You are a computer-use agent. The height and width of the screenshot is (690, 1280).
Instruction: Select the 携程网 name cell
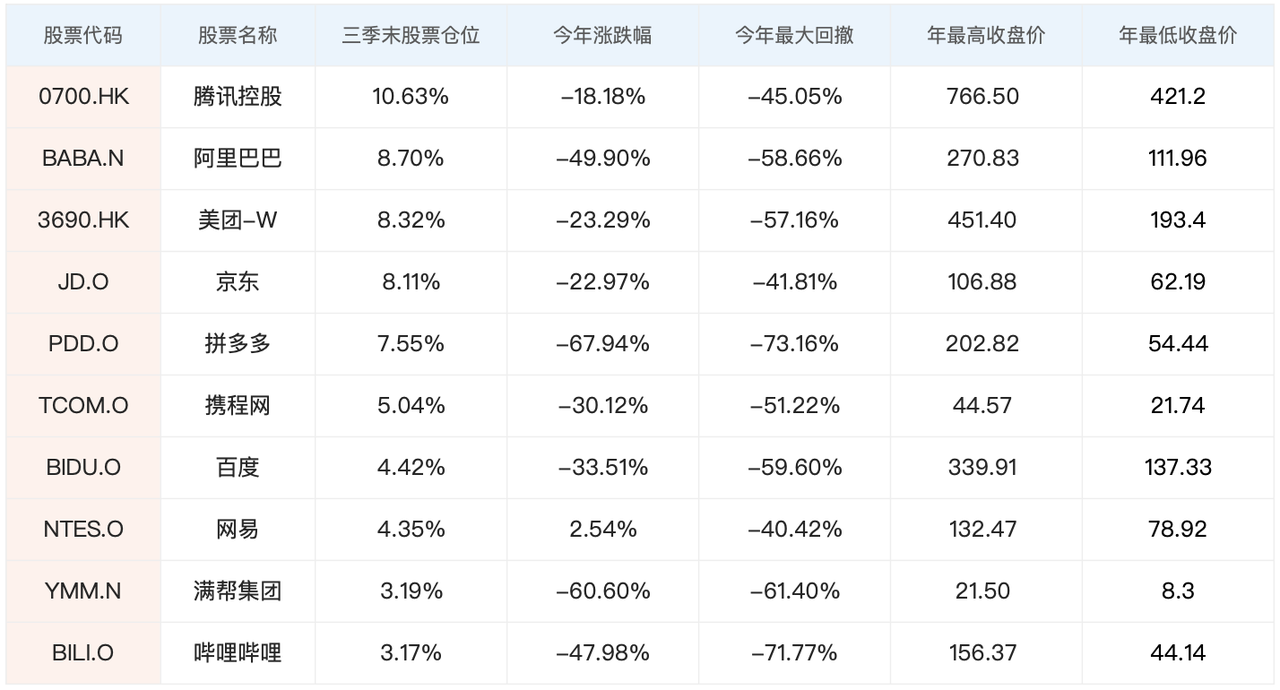[238, 406]
